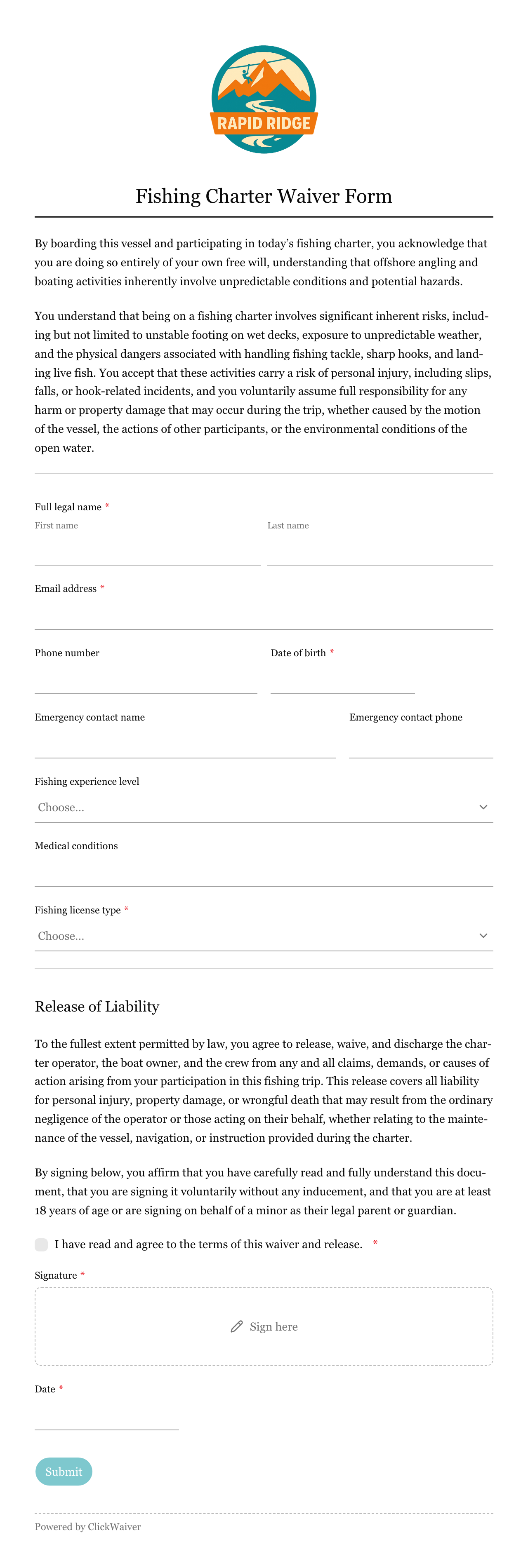Open the Fishing experience level dropdown
This screenshot has height=1568, width=528.
point(264,807)
